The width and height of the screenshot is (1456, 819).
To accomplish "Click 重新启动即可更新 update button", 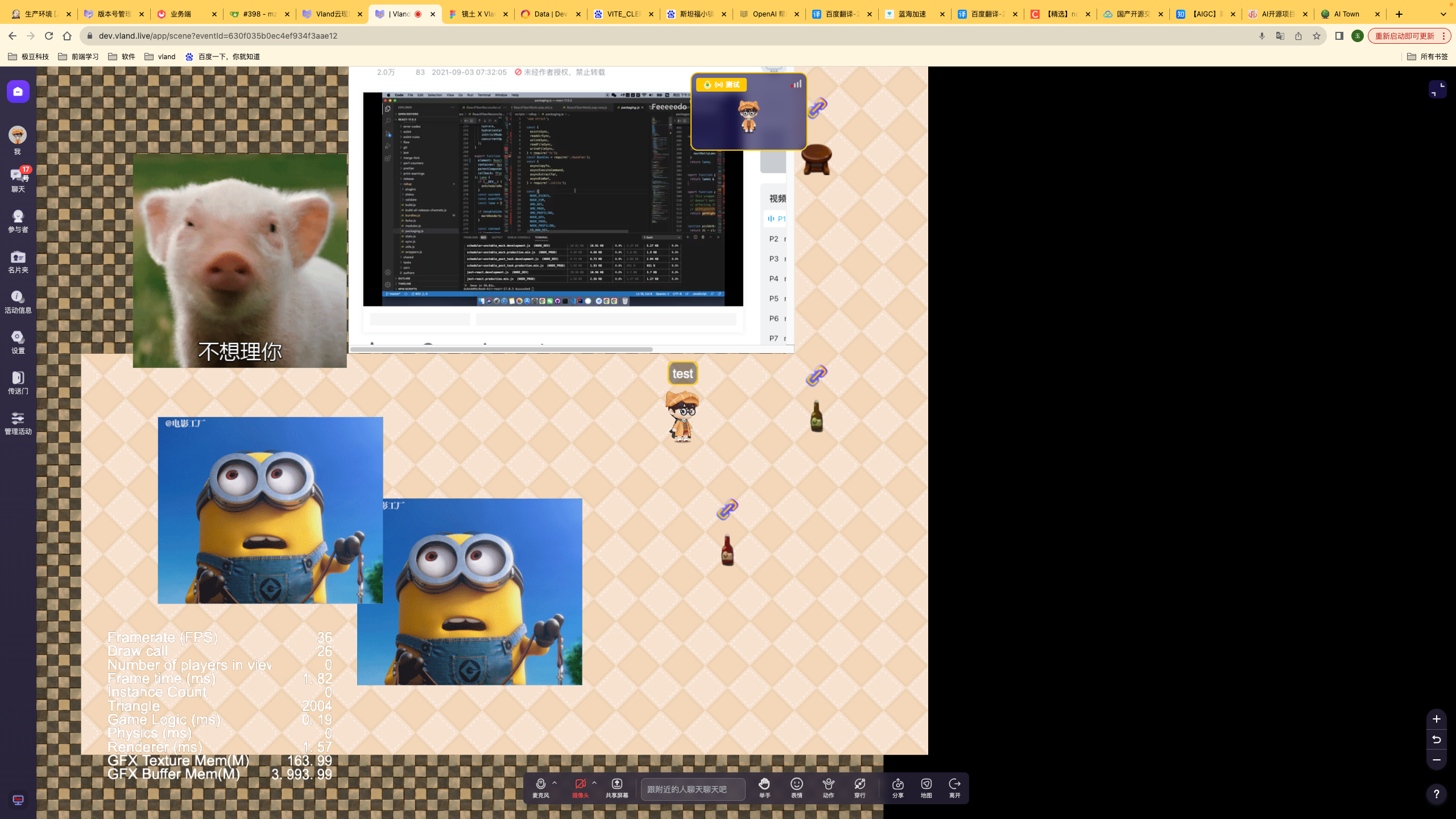I will click(x=1409, y=36).
